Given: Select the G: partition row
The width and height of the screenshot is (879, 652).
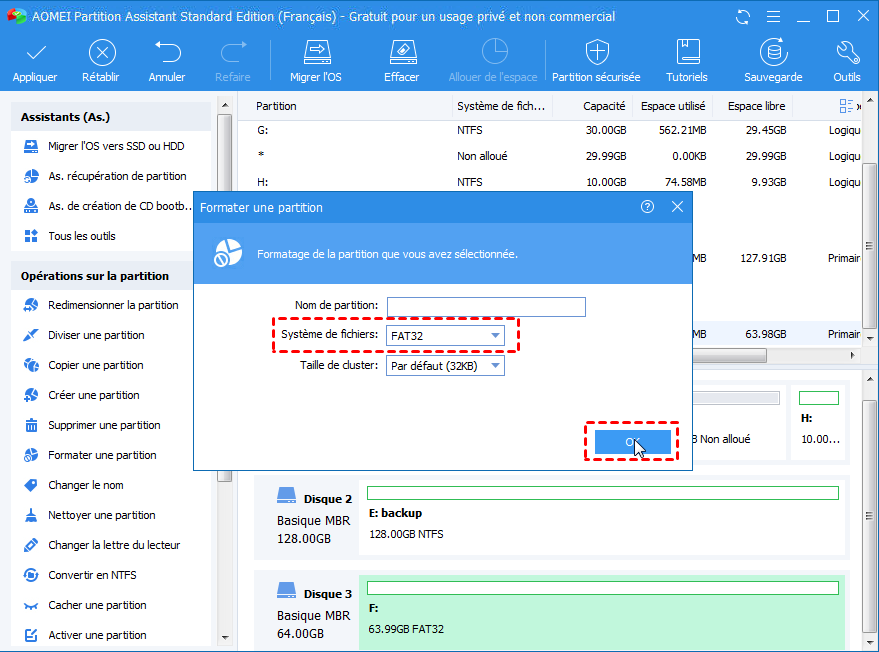Looking at the screenshot, I should (549, 131).
